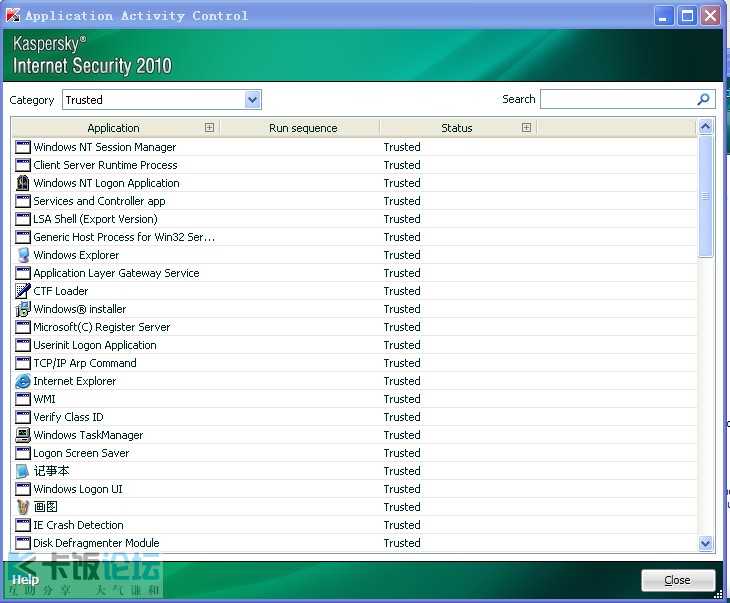The height and width of the screenshot is (603, 730).
Task: Click the Close button
Action: (678, 580)
